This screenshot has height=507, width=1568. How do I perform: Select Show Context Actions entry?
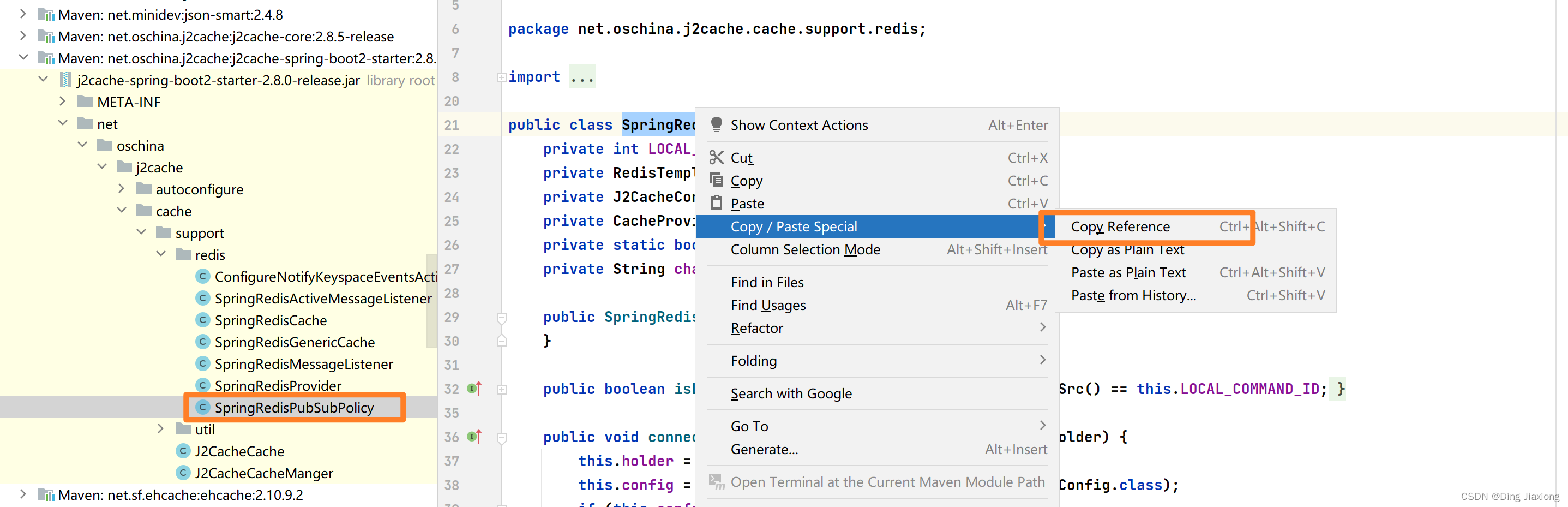876,125
